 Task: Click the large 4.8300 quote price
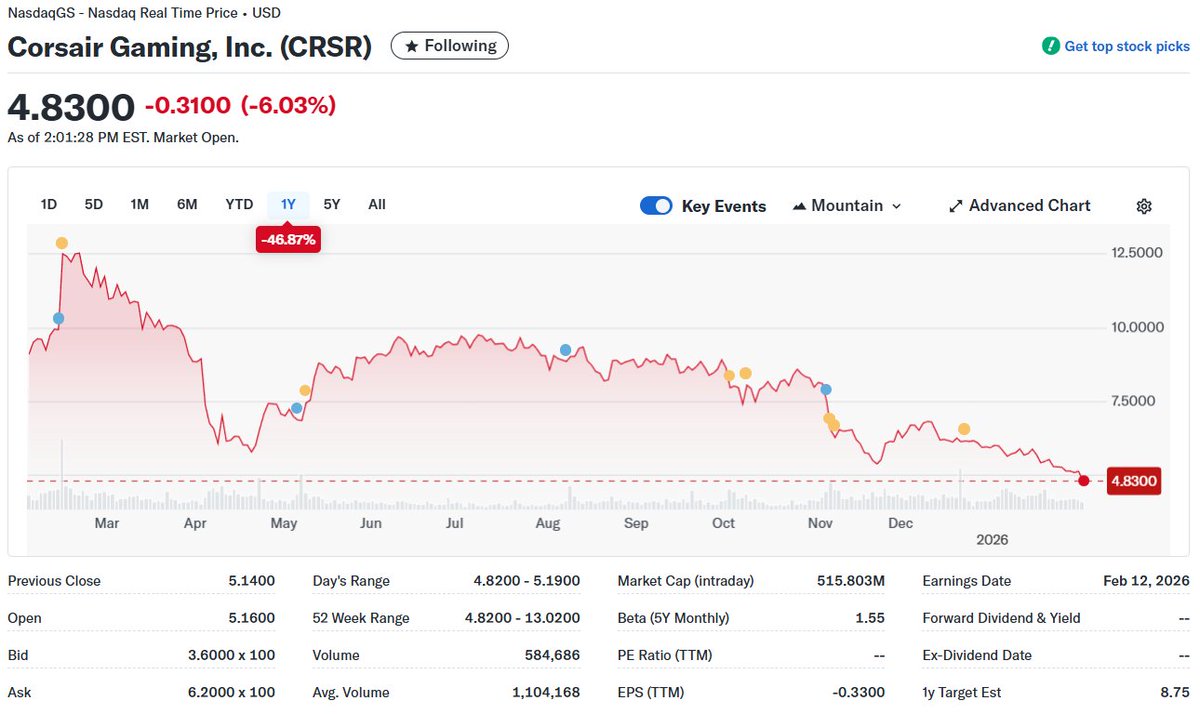[x=71, y=106]
